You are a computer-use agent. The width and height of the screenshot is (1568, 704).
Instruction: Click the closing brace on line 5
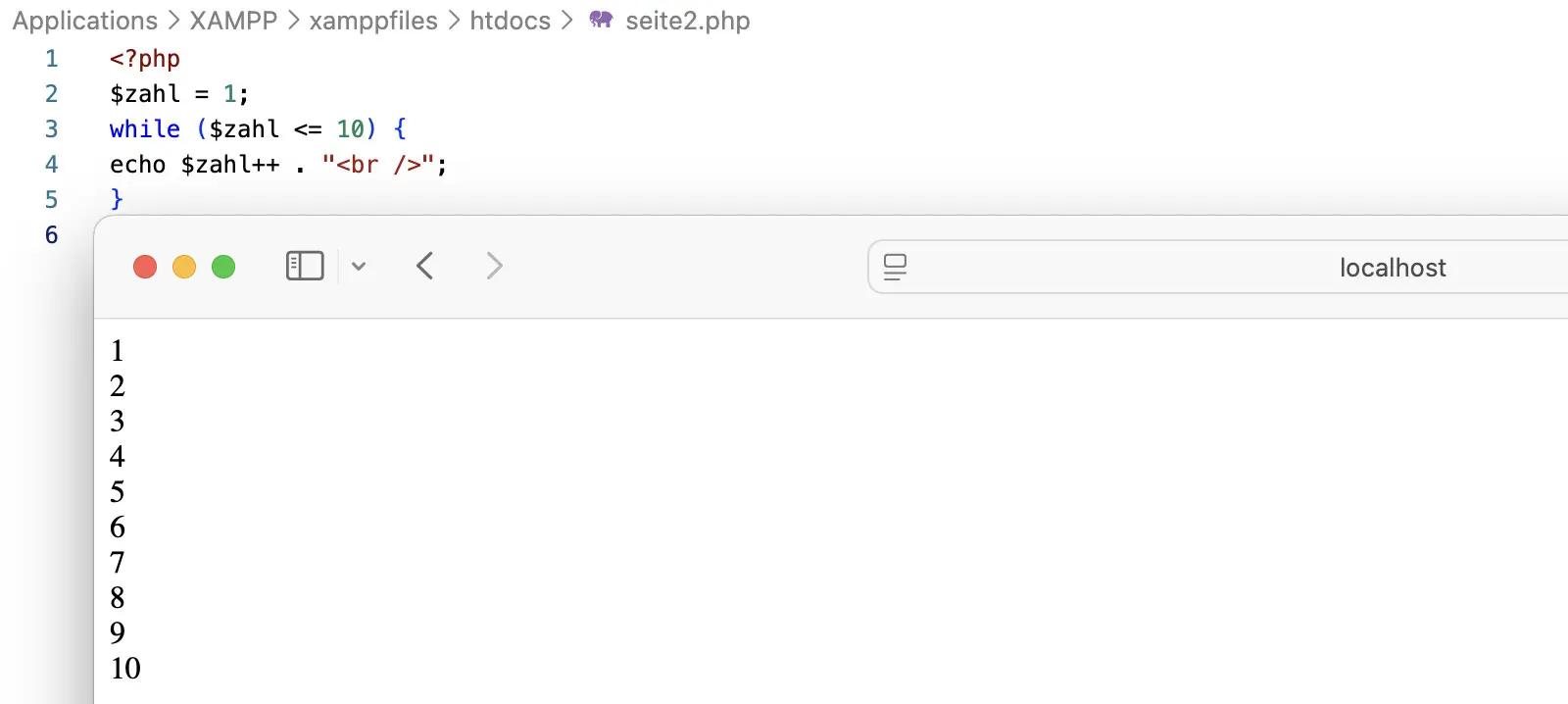(x=117, y=199)
